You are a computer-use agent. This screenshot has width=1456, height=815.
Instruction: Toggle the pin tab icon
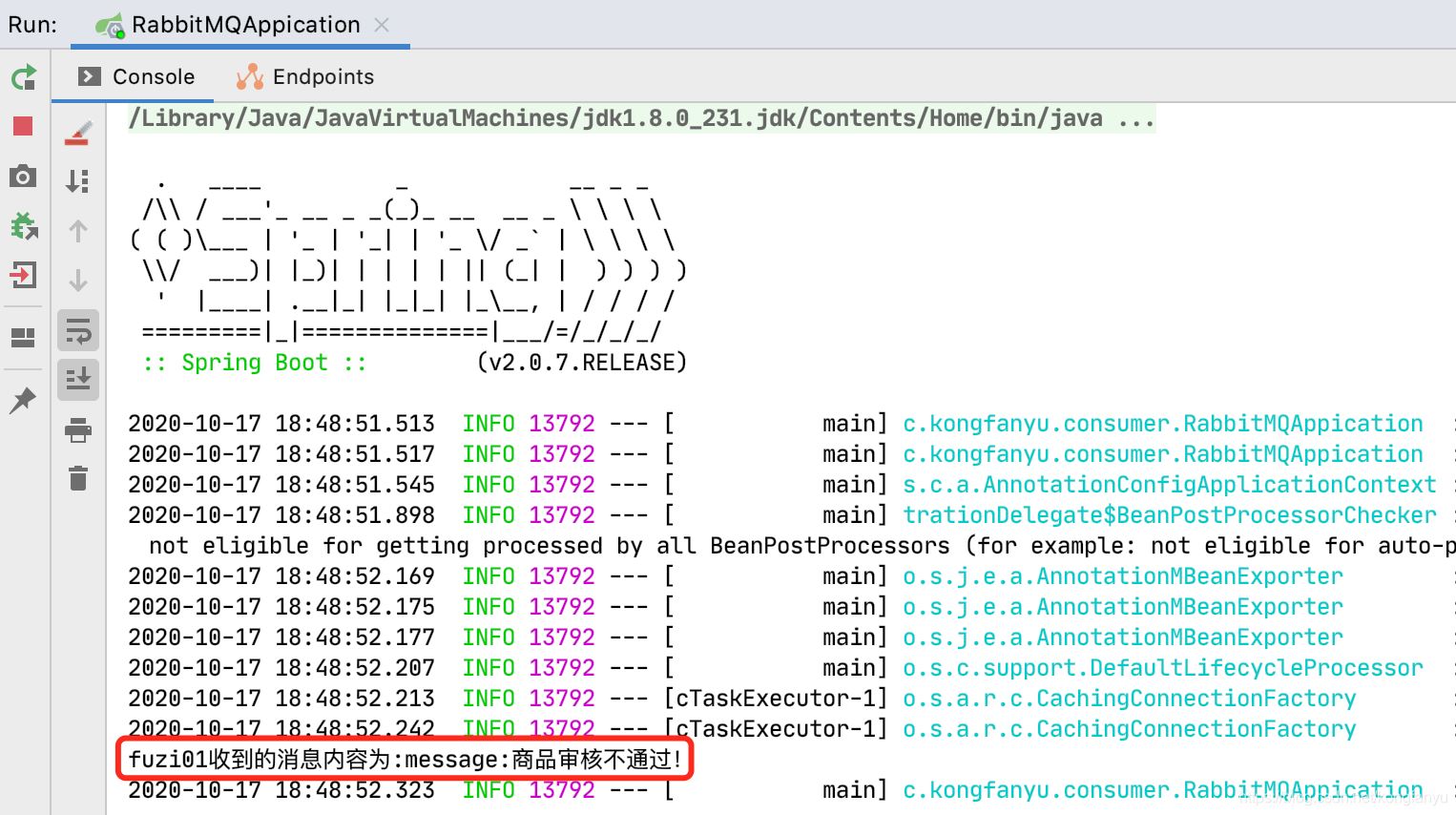[23, 400]
